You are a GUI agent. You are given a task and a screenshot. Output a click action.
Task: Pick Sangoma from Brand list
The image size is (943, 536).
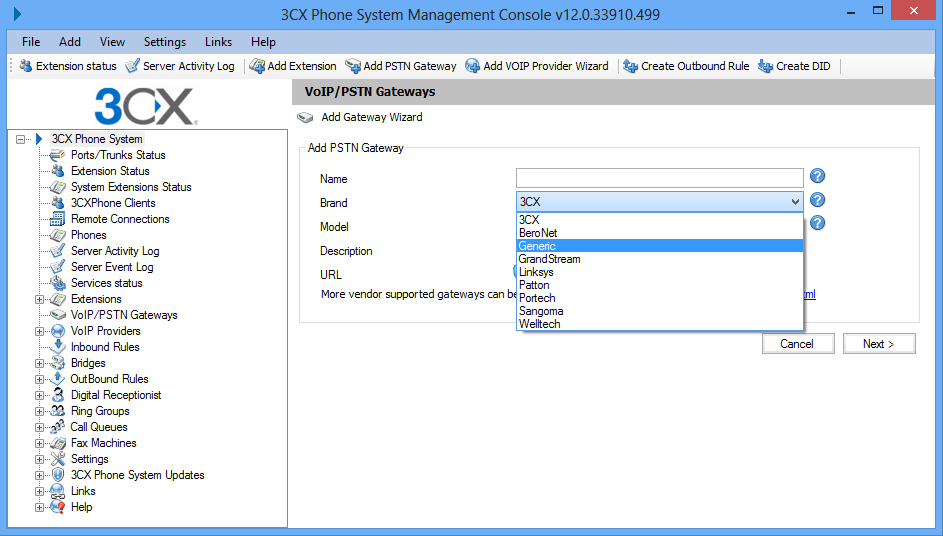coord(660,311)
